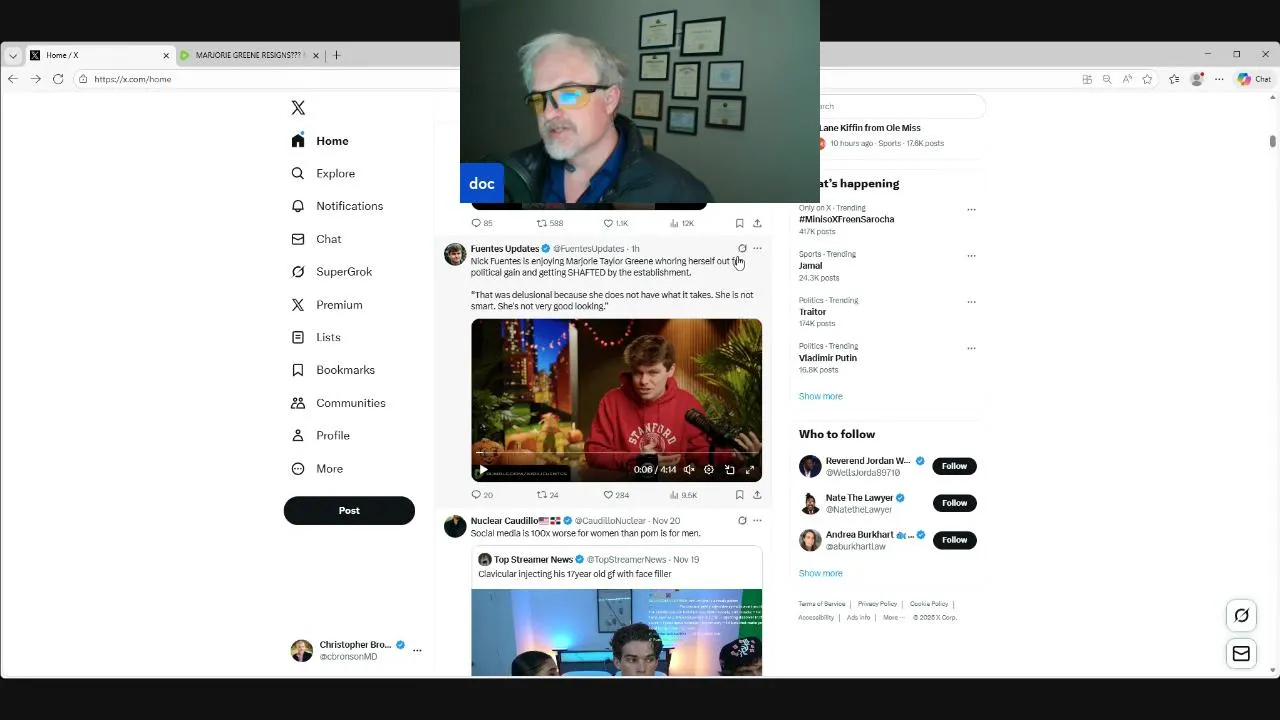Image resolution: width=1280 pixels, height=720 pixels.
Task: Seek on the video progress bar
Action: click(x=616, y=452)
